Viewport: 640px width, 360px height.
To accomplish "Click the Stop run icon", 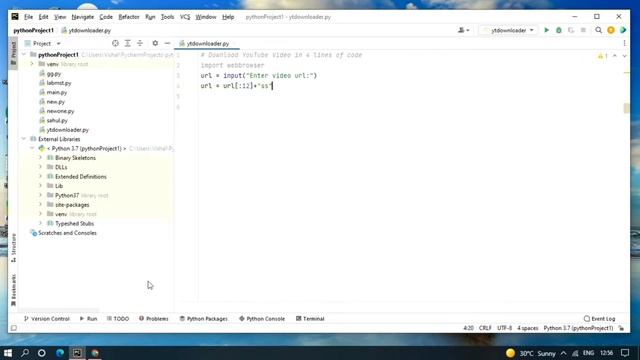I will coord(583,30).
